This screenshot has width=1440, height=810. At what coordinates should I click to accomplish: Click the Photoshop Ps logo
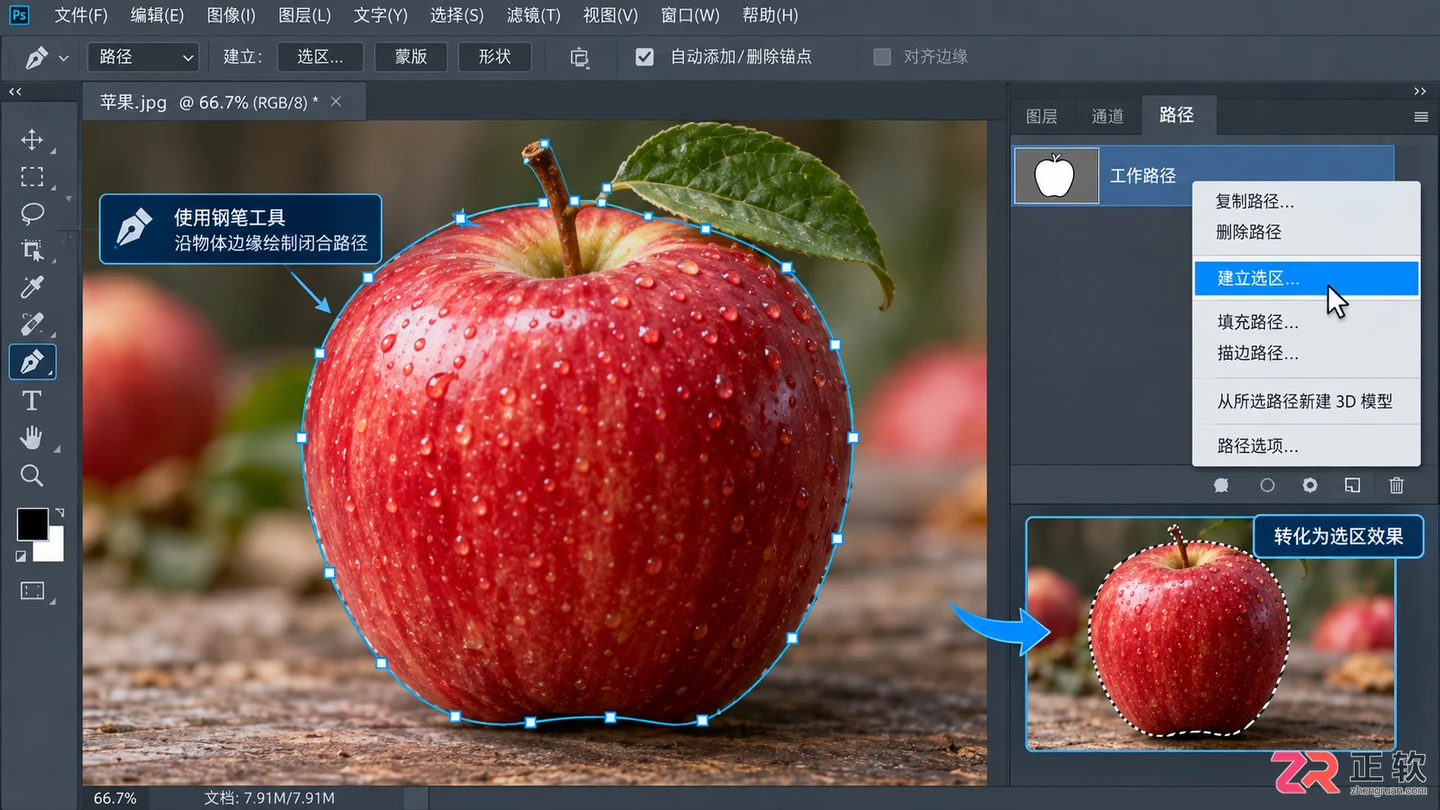click(x=19, y=15)
